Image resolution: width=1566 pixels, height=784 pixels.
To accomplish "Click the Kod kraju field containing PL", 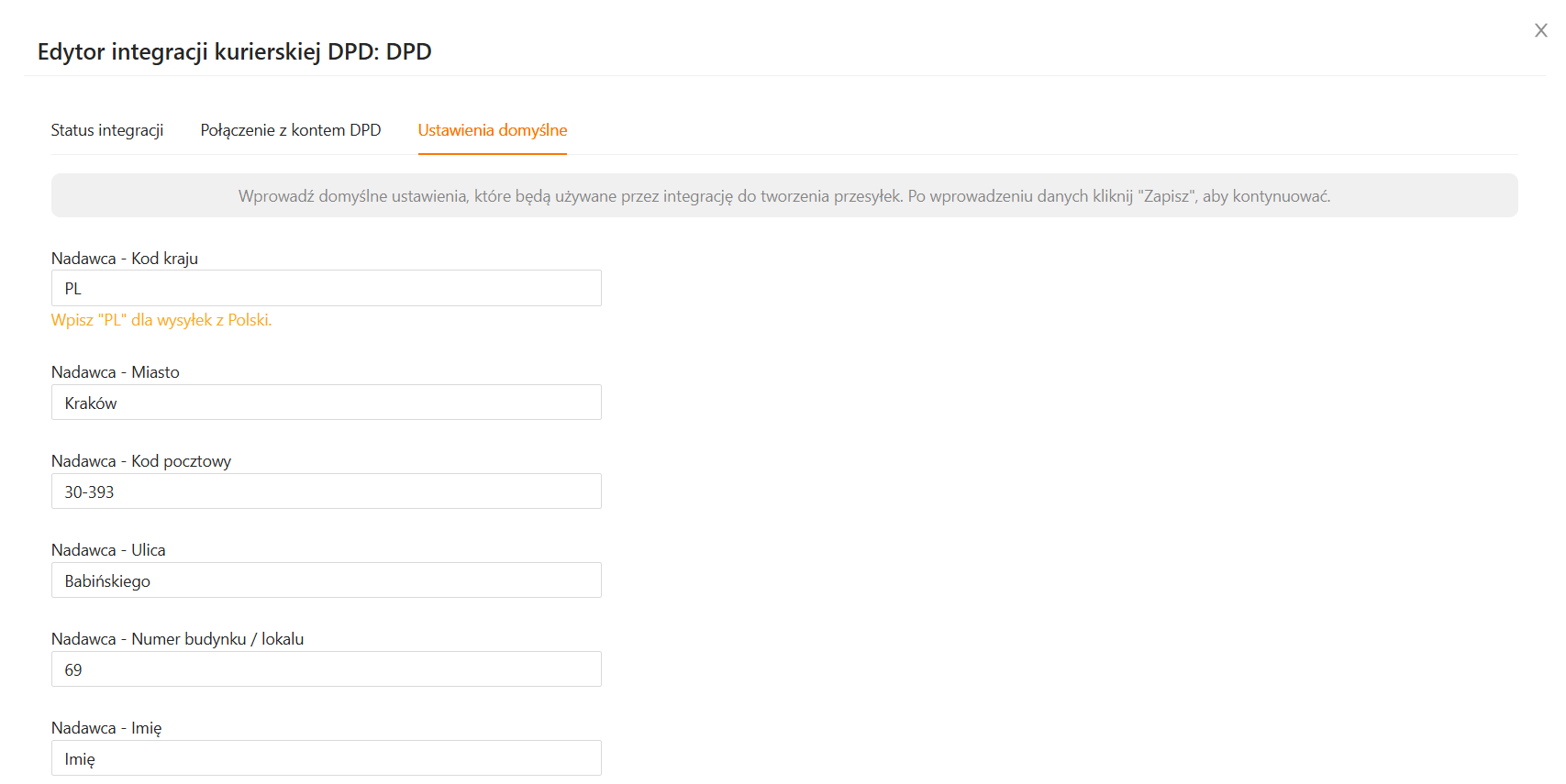I will pos(326,289).
